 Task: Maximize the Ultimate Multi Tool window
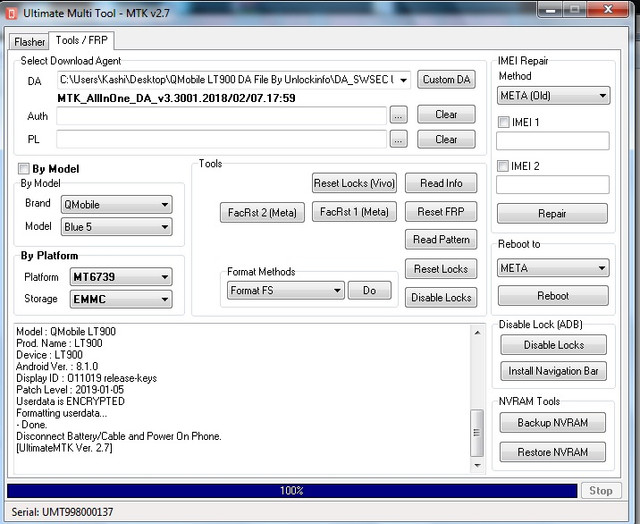coord(575,9)
